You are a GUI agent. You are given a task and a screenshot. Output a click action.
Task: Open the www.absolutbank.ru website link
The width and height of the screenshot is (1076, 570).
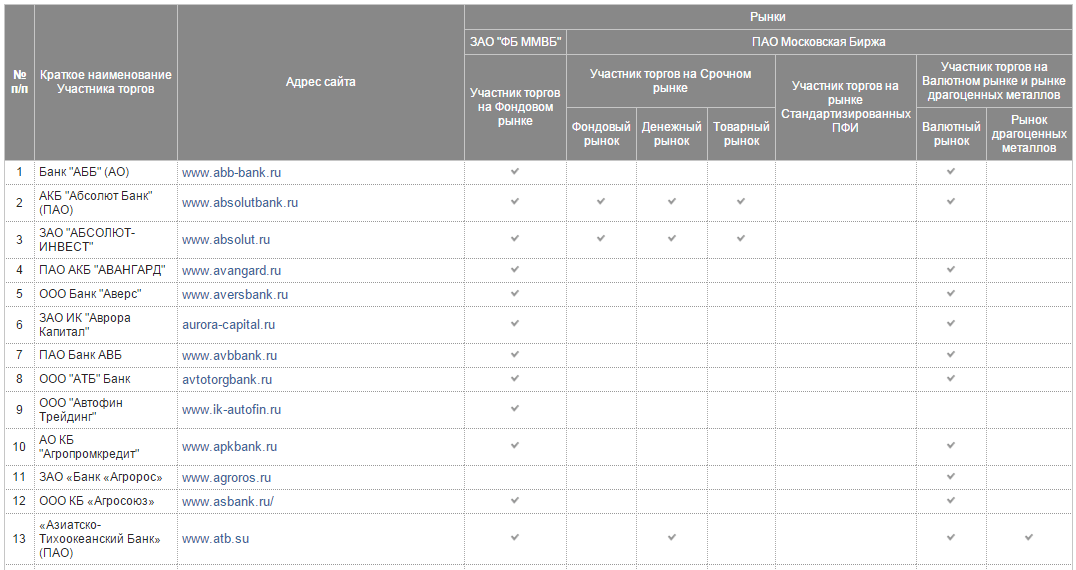pos(240,203)
